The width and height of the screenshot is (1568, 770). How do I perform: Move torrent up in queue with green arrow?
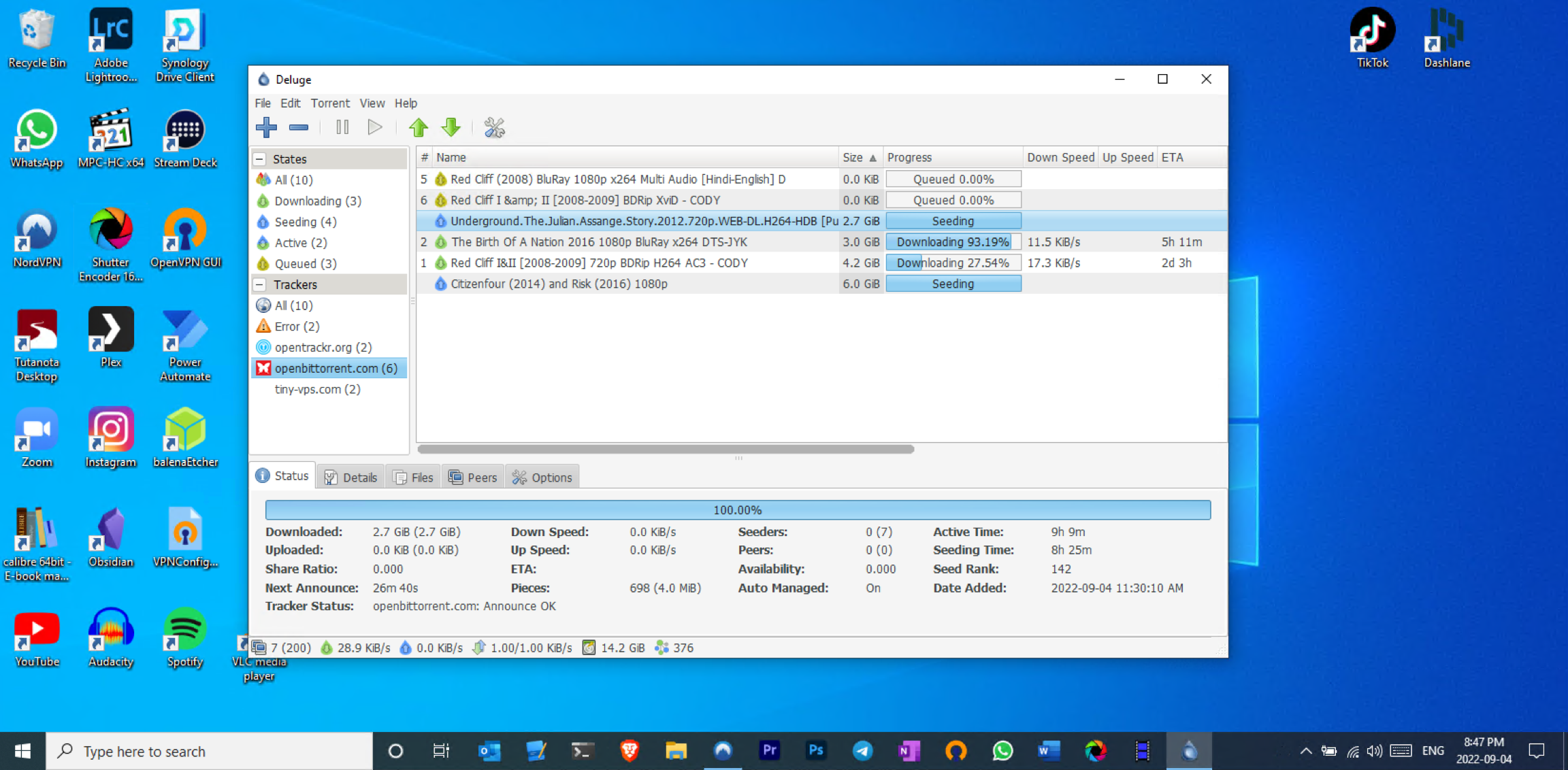[419, 127]
